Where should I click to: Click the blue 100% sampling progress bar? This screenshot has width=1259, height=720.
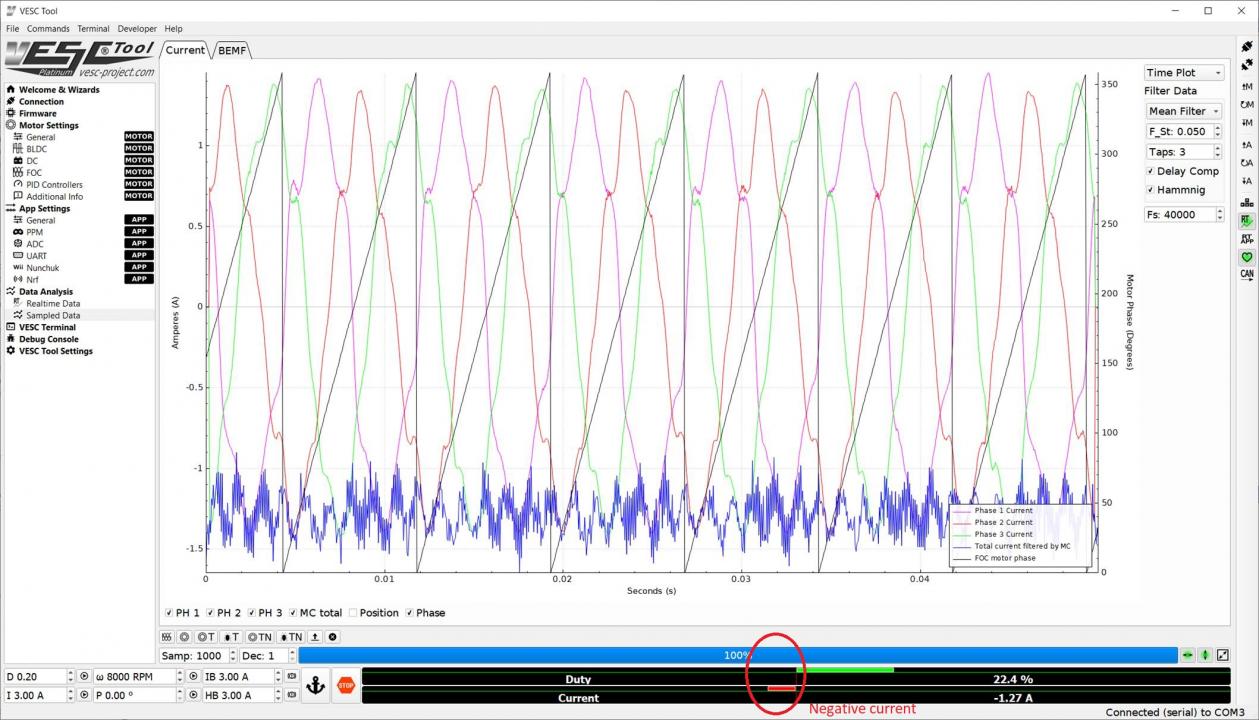coord(737,655)
